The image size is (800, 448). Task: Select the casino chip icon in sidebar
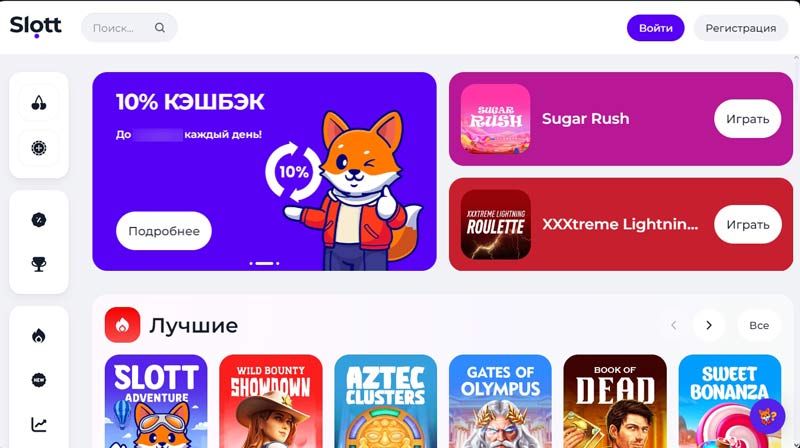[x=39, y=148]
